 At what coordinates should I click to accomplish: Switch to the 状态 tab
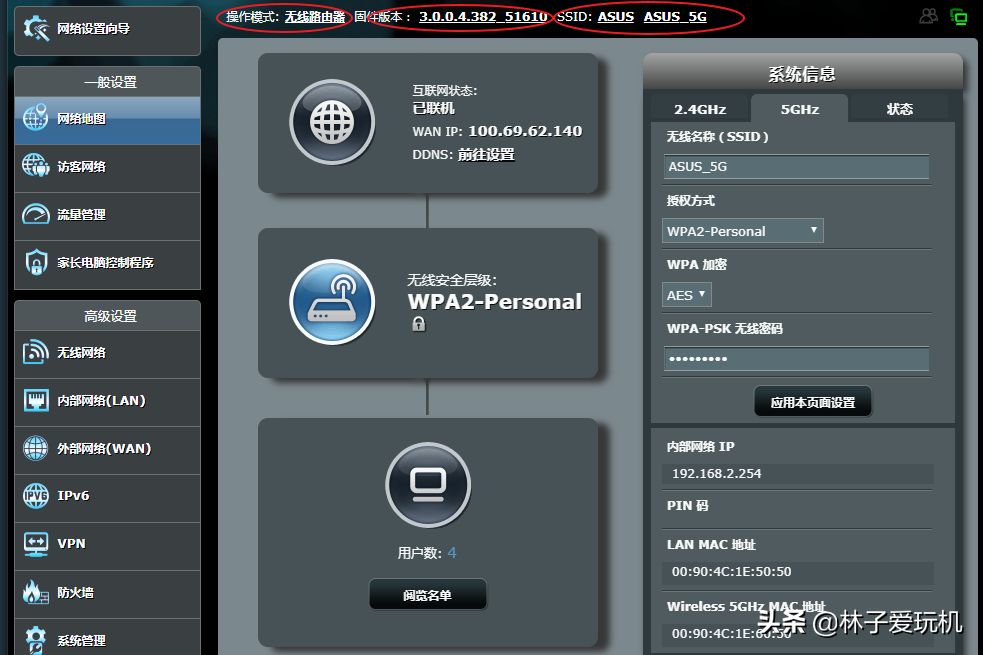pyautogui.click(x=900, y=109)
